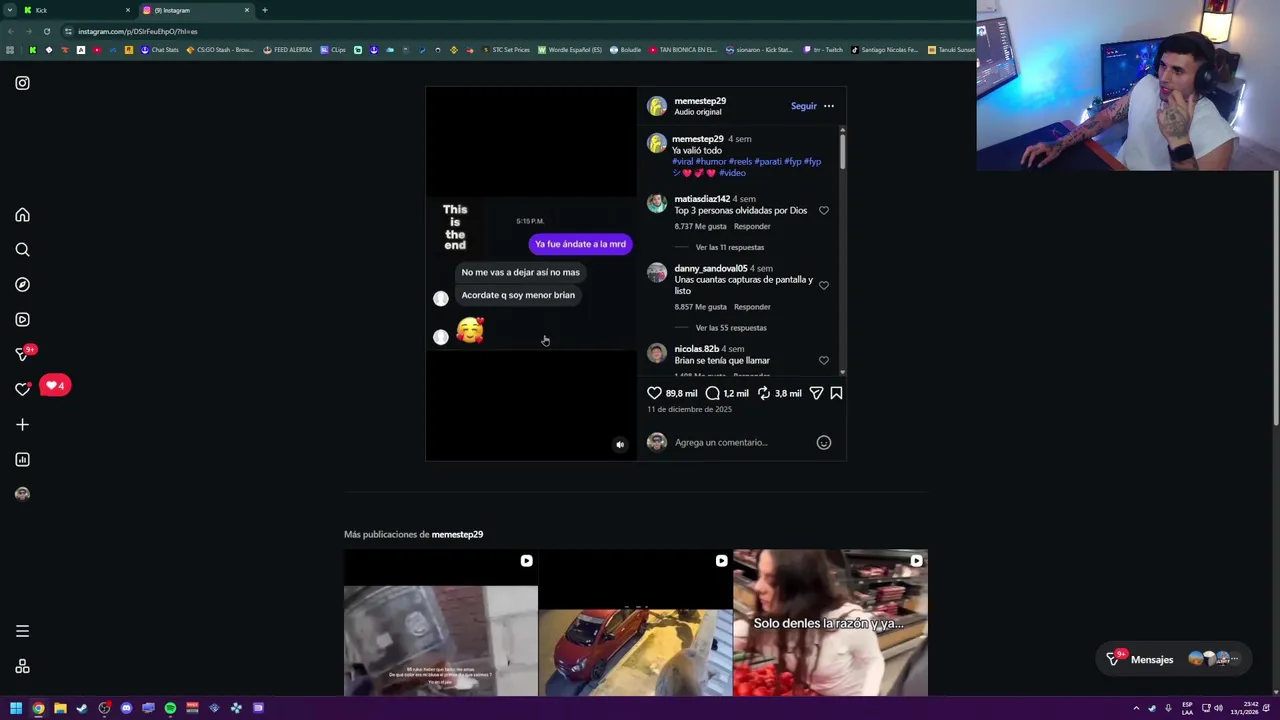Open profile avatar in sidebar
The width and height of the screenshot is (1280, 720).
(x=22, y=494)
